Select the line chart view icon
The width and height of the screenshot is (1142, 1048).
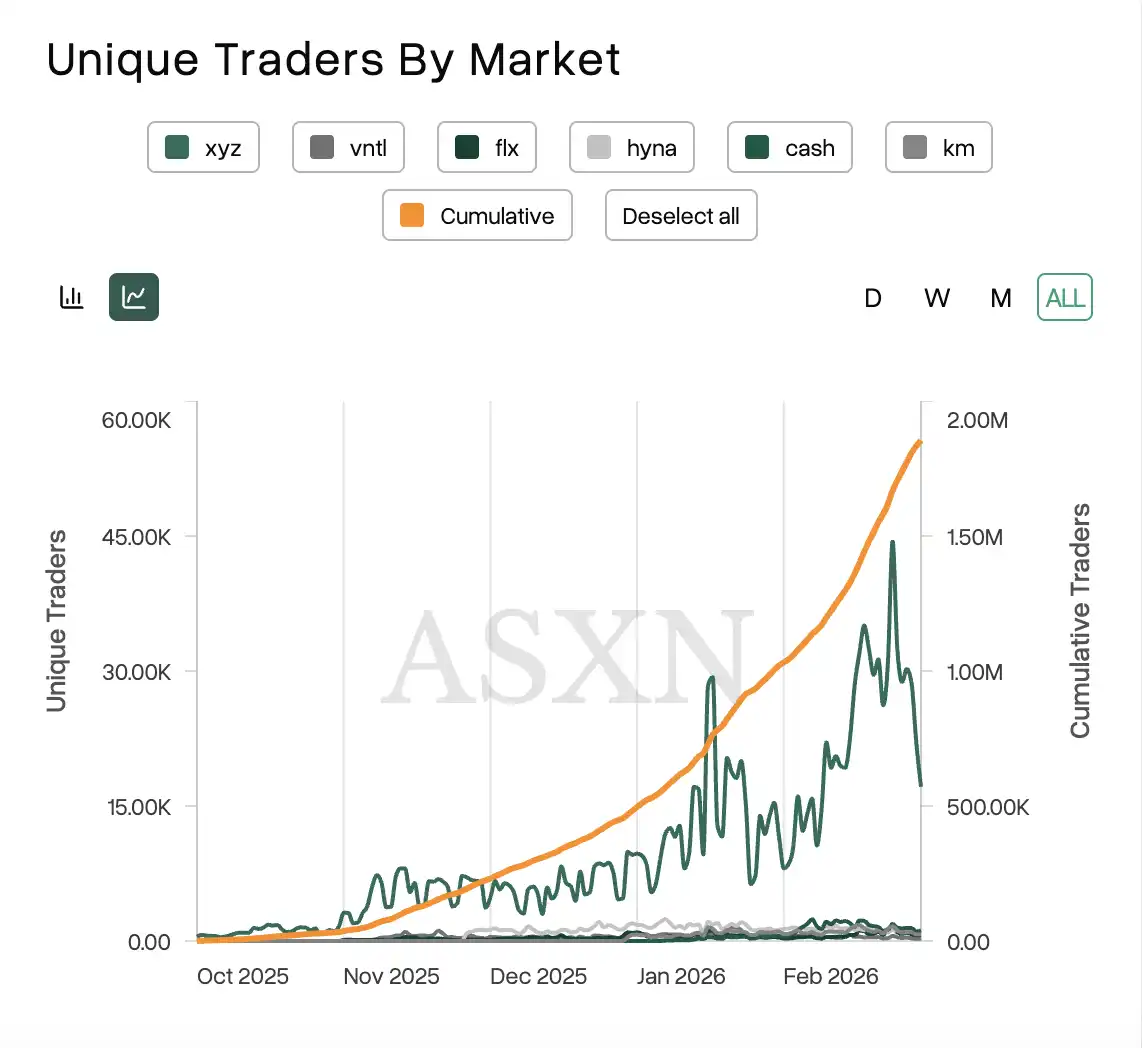tap(134, 297)
